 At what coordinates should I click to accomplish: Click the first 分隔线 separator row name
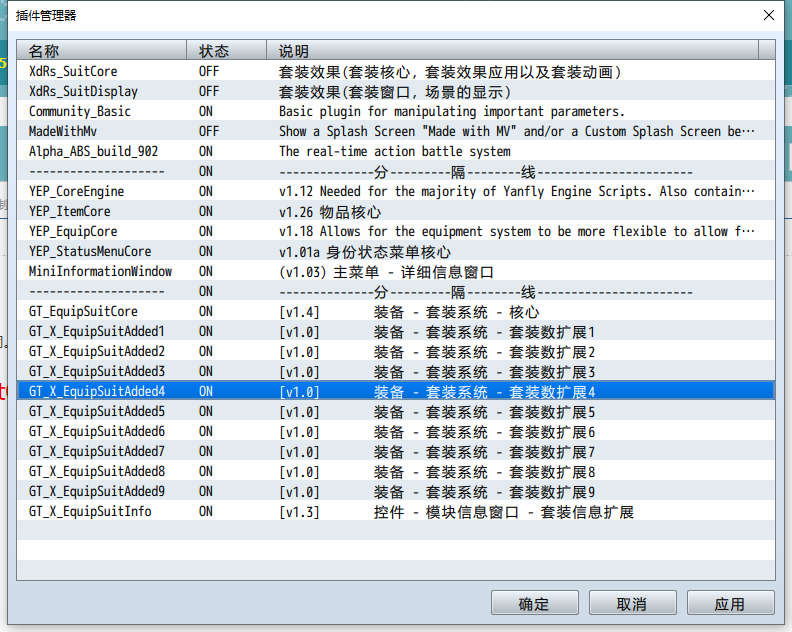coord(96,172)
